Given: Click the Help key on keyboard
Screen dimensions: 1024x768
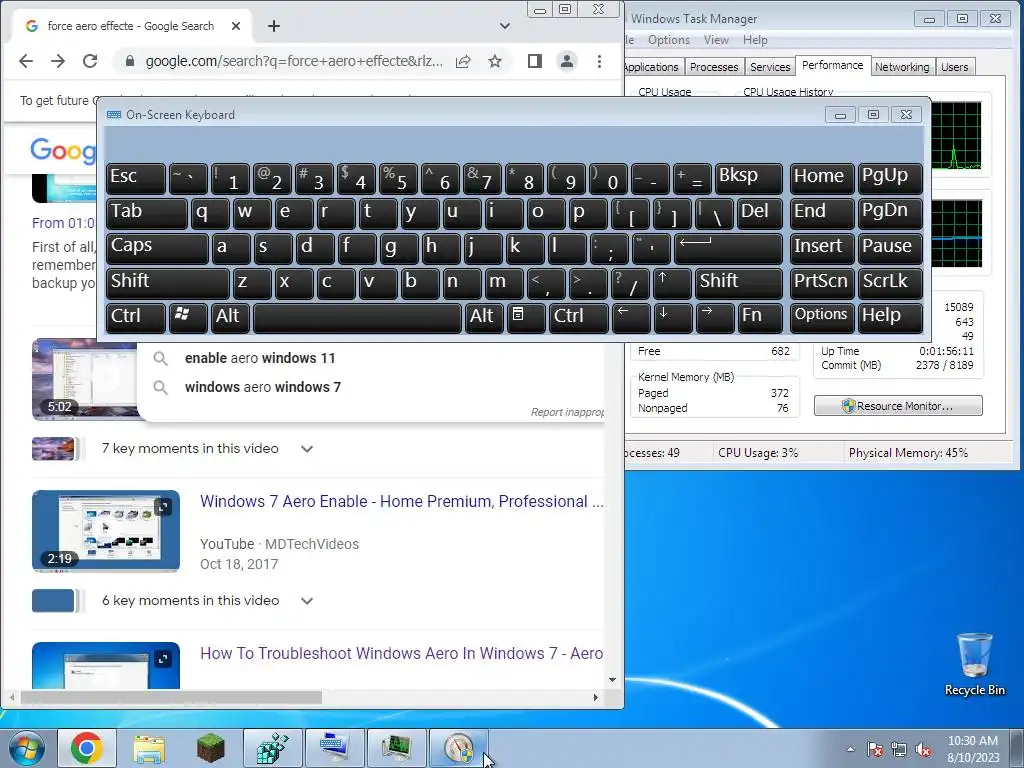Looking at the screenshot, I should pos(890,317).
